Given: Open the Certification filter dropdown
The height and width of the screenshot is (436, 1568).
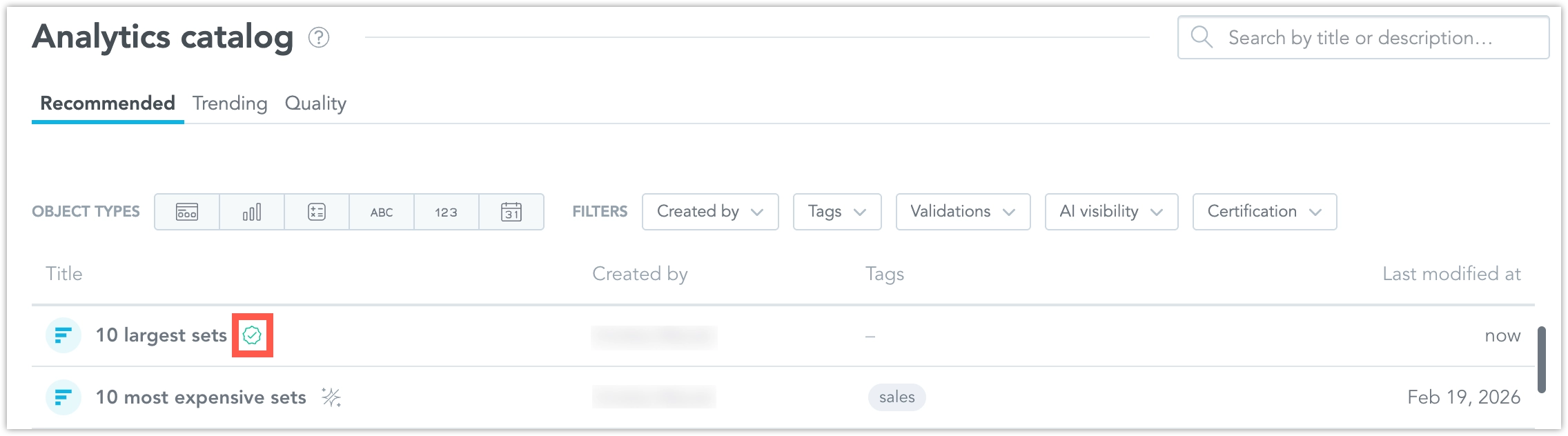Looking at the screenshot, I should [x=1264, y=212].
